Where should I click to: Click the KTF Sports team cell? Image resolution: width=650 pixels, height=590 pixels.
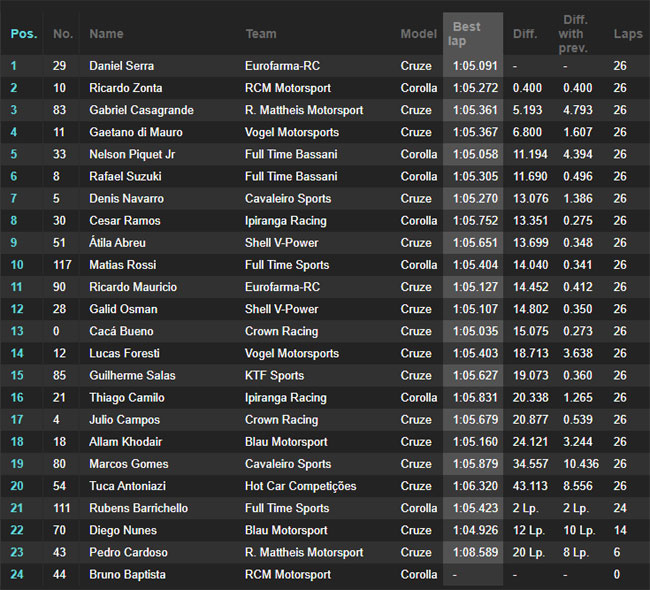point(274,375)
